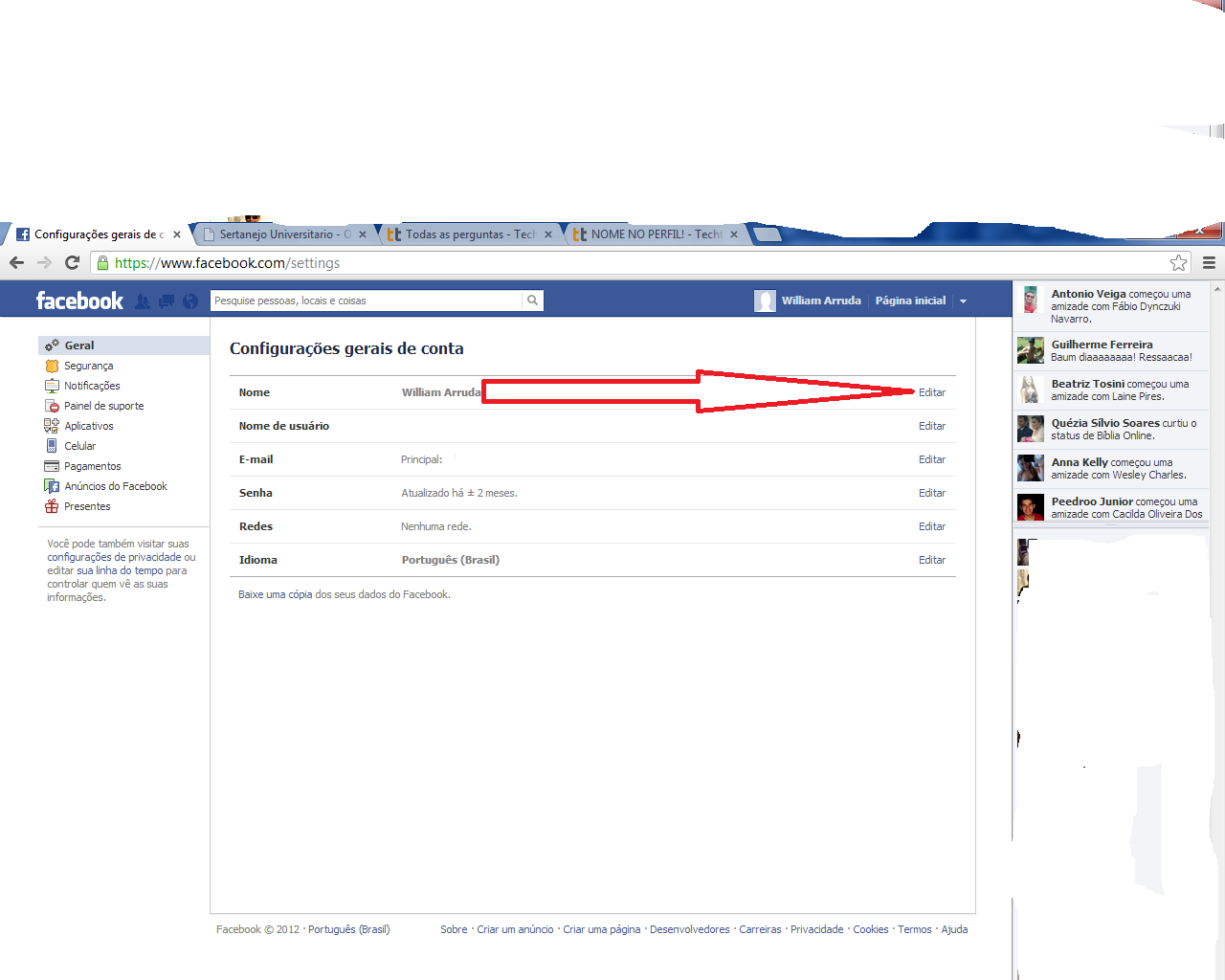
Task: Open a new browser tab
Action: click(768, 234)
